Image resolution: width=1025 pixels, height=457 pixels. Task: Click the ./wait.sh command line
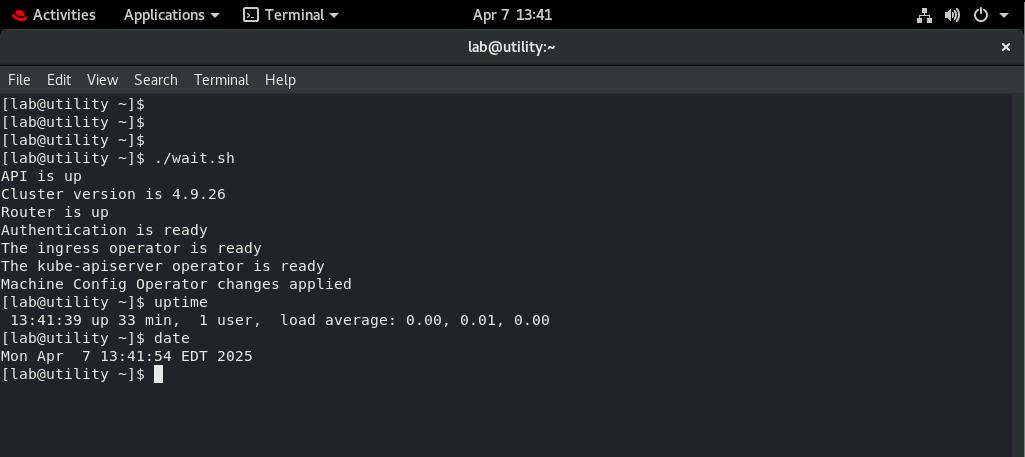(x=194, y=158)
